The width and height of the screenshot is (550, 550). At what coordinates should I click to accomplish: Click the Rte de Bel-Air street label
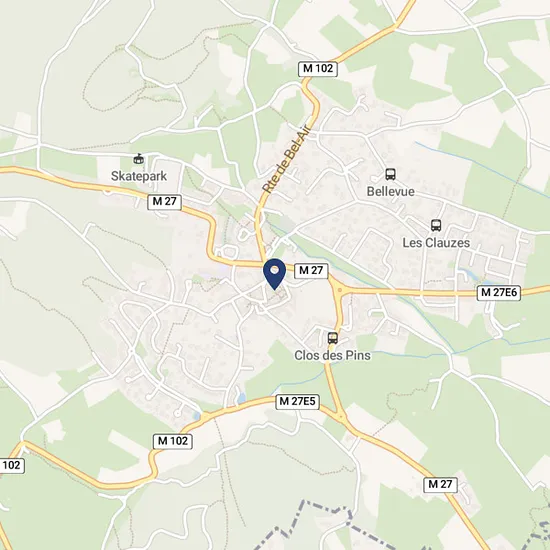(285, 160)
